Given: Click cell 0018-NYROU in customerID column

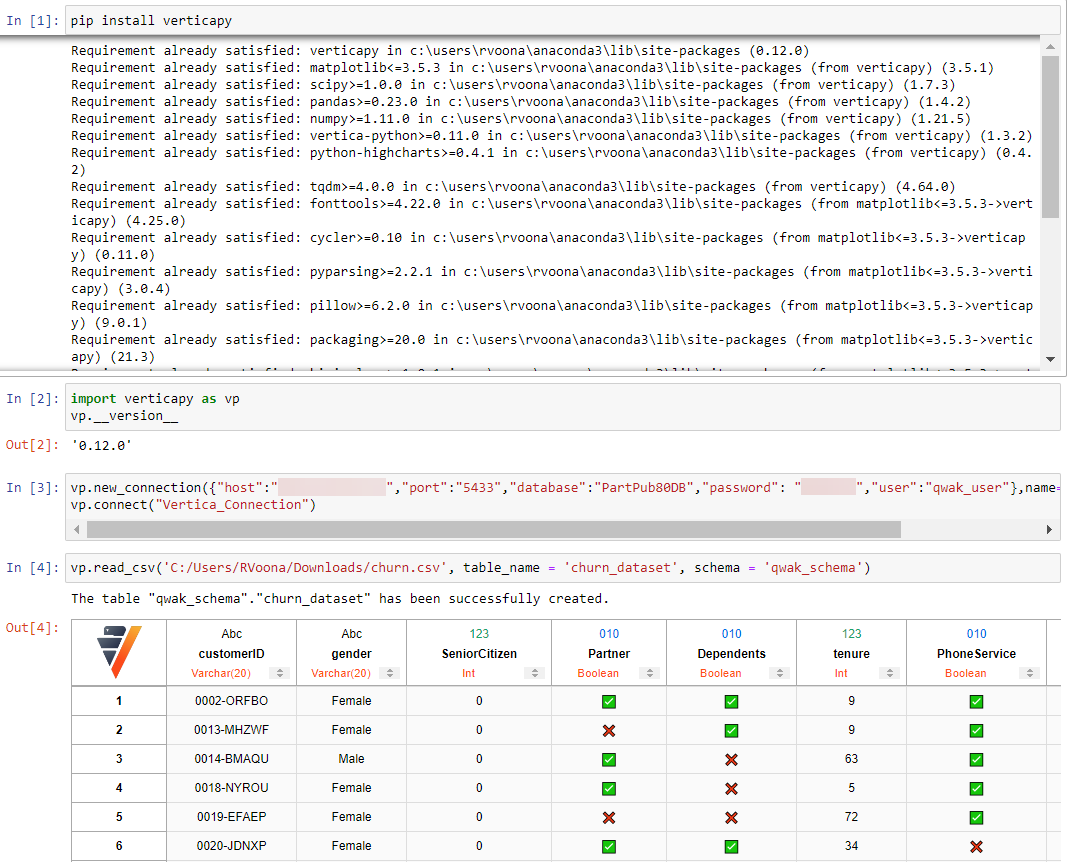Looking at the screenshot, I should pos(232,788).
